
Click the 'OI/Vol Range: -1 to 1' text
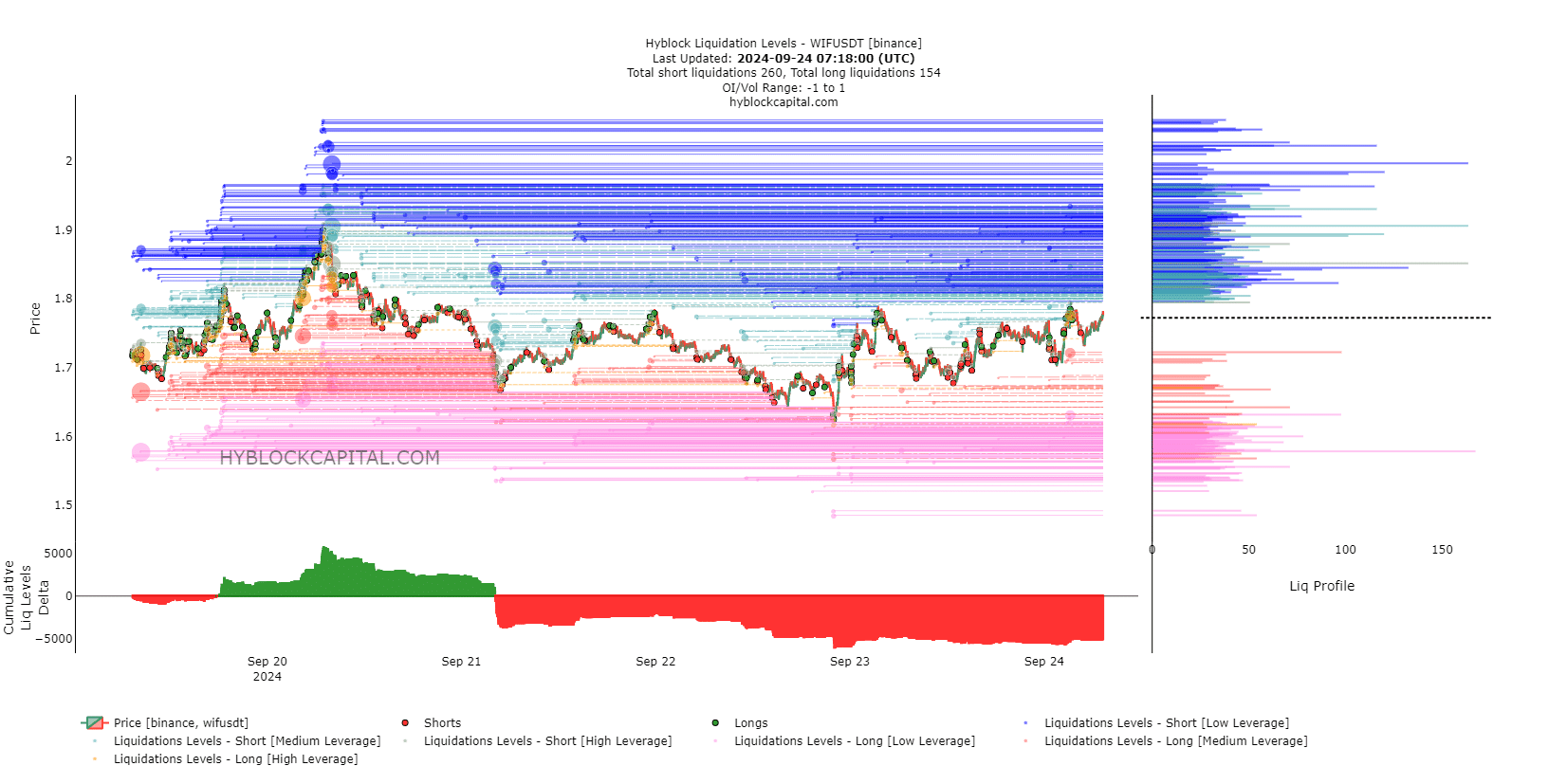coord(783,88)
